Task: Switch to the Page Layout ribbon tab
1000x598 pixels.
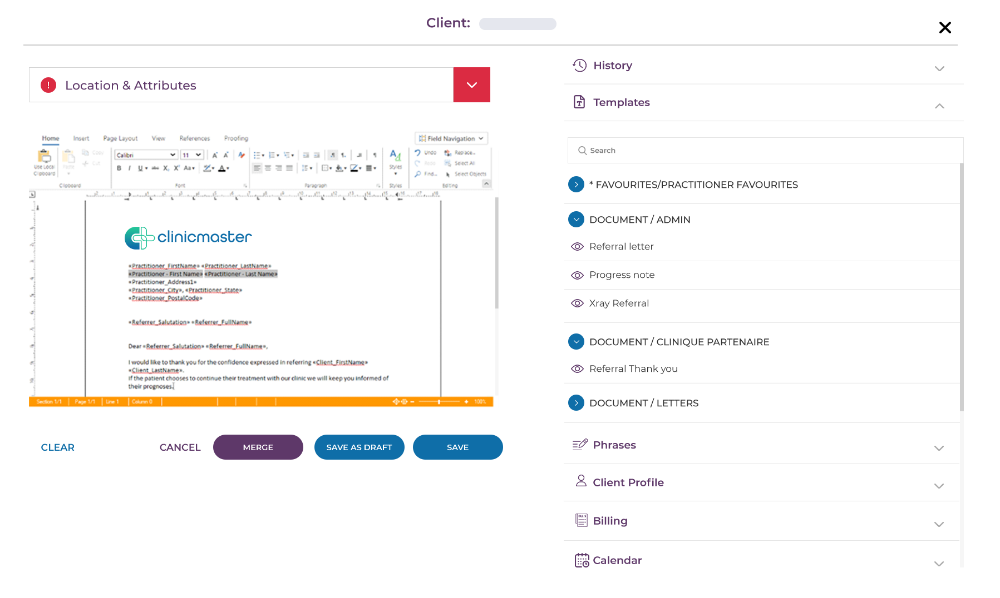Action: coord(120,138)
